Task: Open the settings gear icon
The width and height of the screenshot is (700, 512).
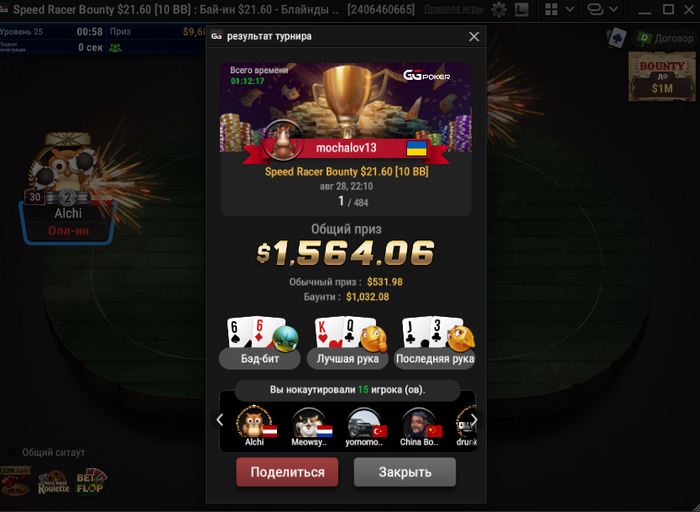Action: click(499, 9)
